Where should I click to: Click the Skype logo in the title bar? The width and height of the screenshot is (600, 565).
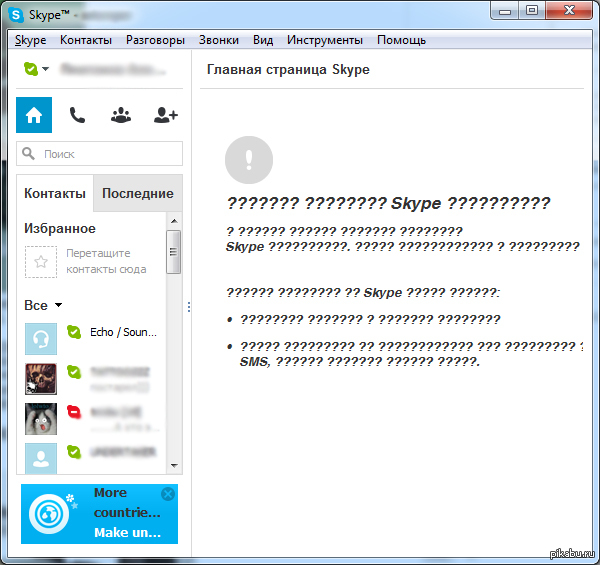point(16,15)
